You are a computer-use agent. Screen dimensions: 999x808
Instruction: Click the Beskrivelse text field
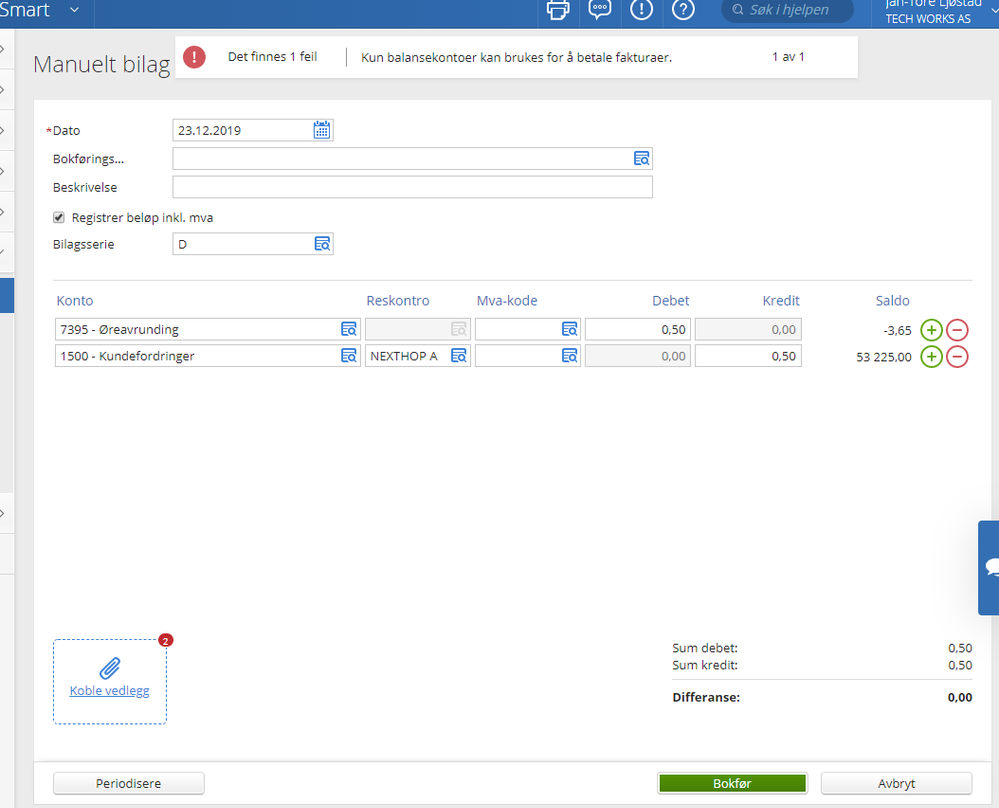pyautogui.click(x=412, y=187)
